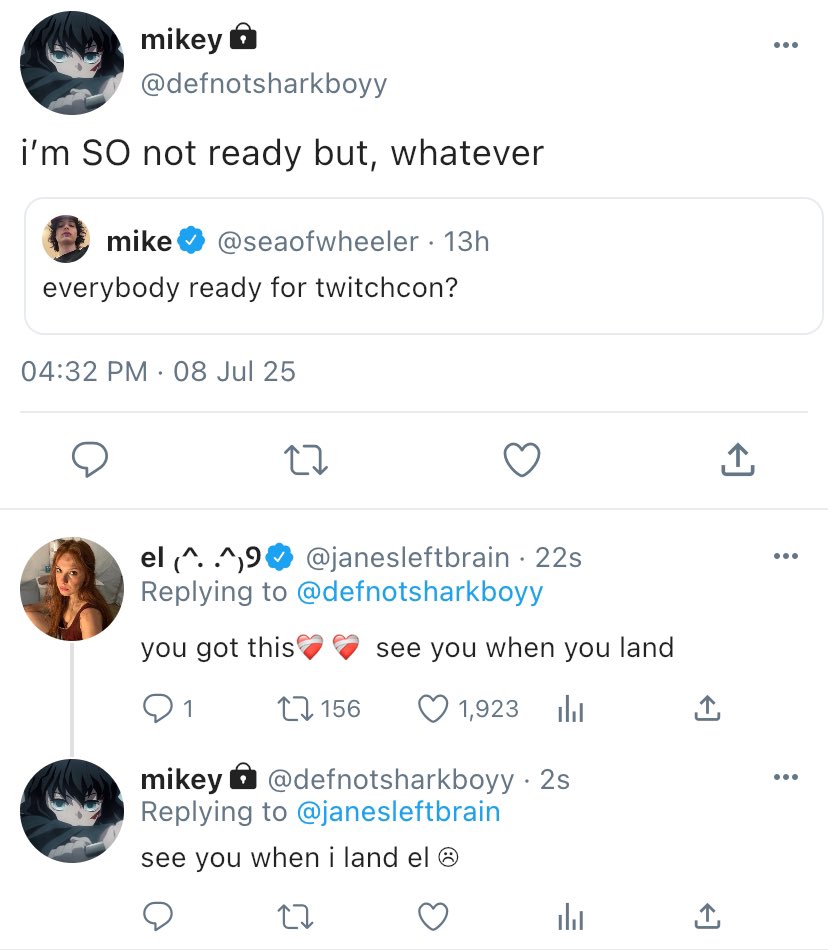The image size is (828, 950).
Task: Open more options on the main tweet
Action: click(786, 45)
